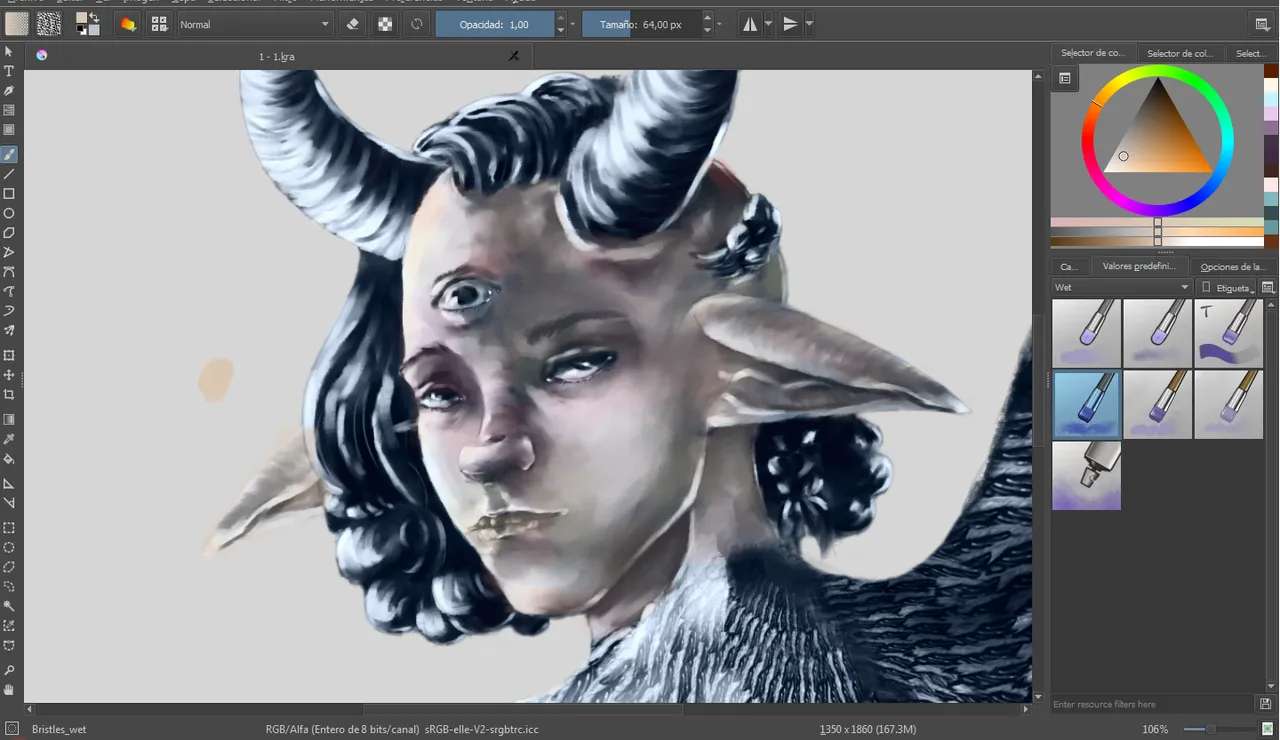
Task: Switch to the 'Ca...' docker tab
Action: tap(1068, 267)
